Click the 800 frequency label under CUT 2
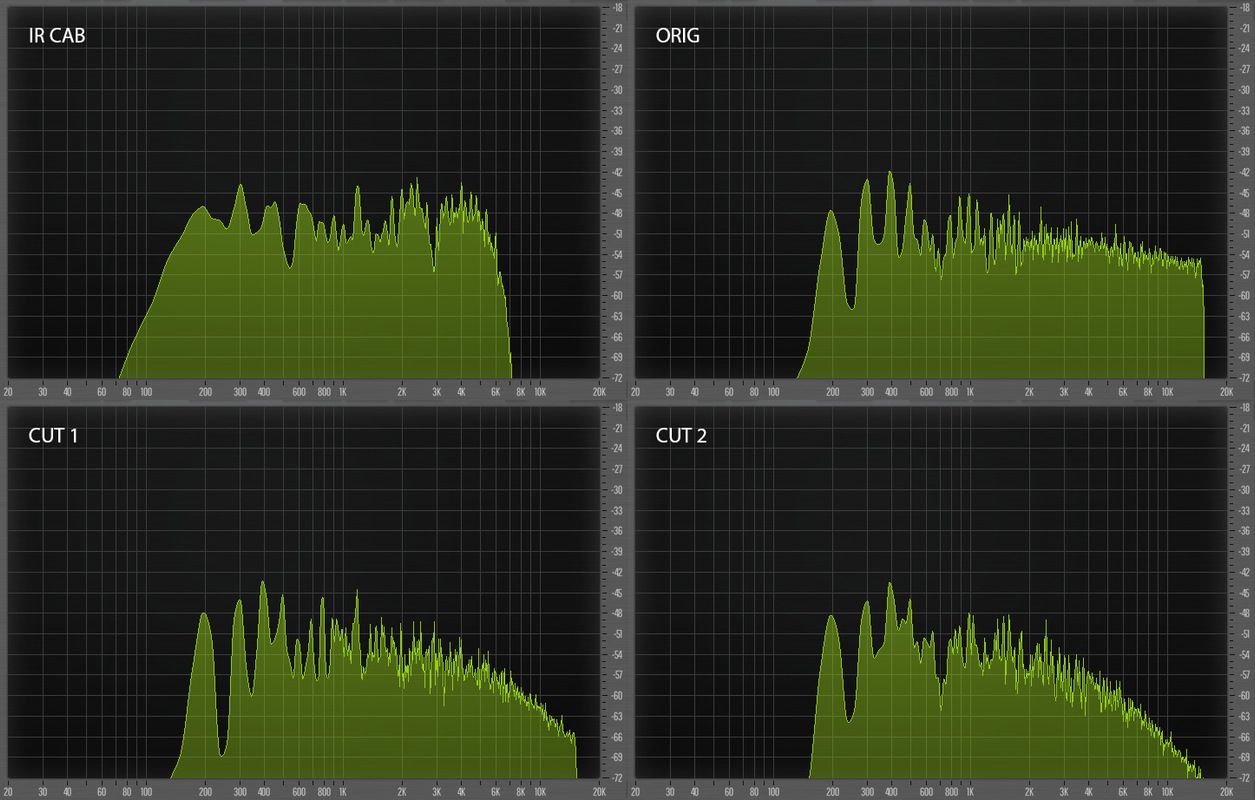Viewport: 1255px width, 800px height. [x=952, y=792]
